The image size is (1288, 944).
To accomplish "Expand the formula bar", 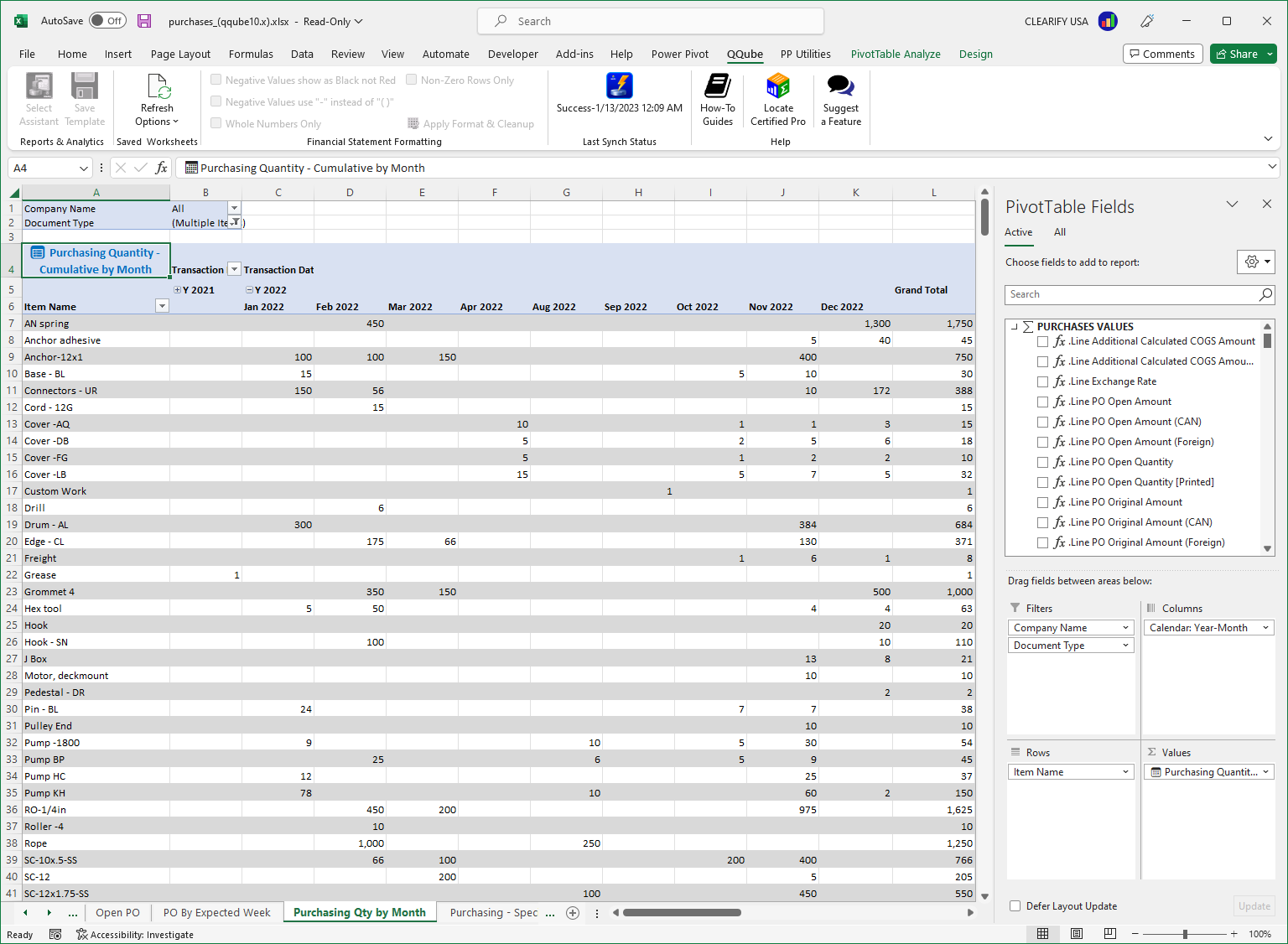I will click(x=1271, y=168).
